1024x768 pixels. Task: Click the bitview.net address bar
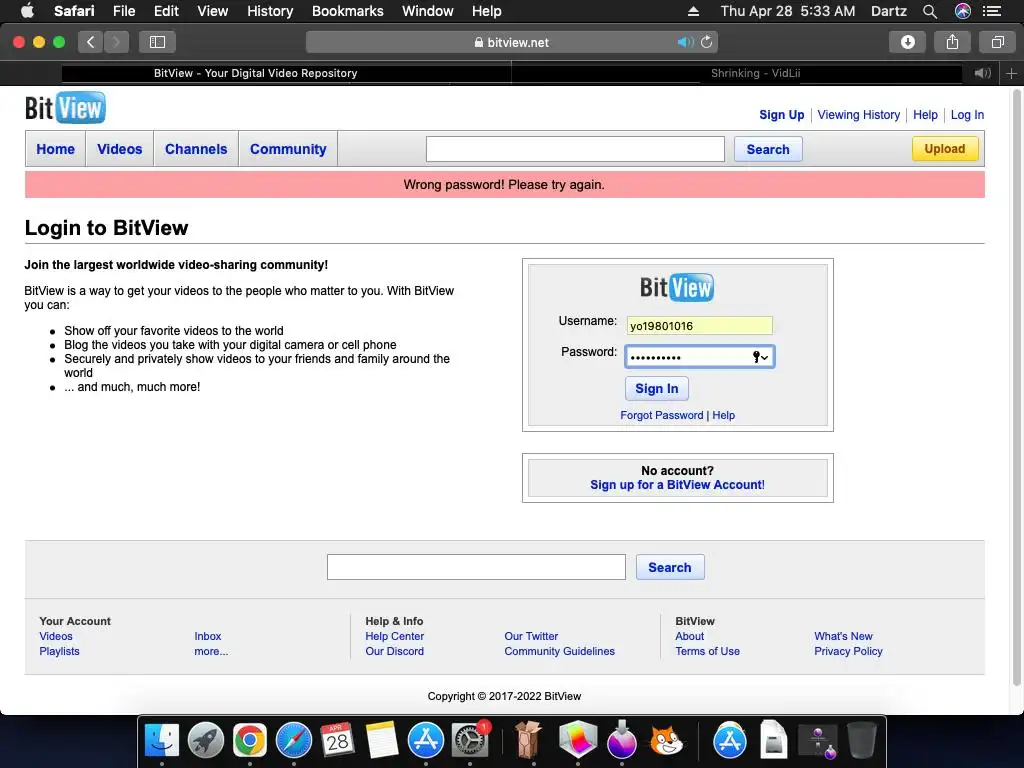tap(511, 42)
